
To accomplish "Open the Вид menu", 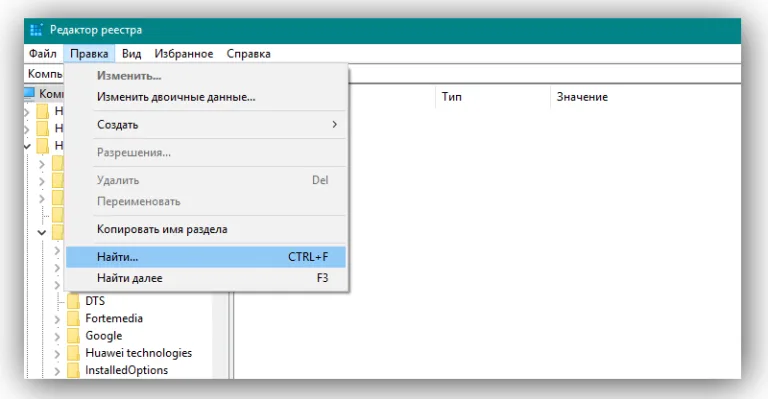I will (131, 54).
